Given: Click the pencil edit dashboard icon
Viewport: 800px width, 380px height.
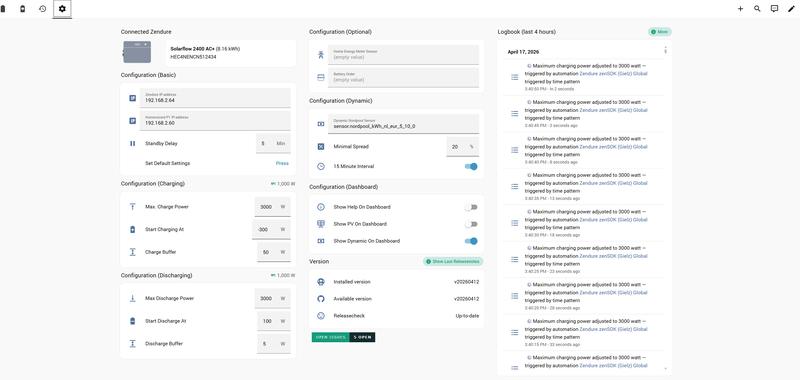Looking at the screenshot, I should tap(791, 9).
